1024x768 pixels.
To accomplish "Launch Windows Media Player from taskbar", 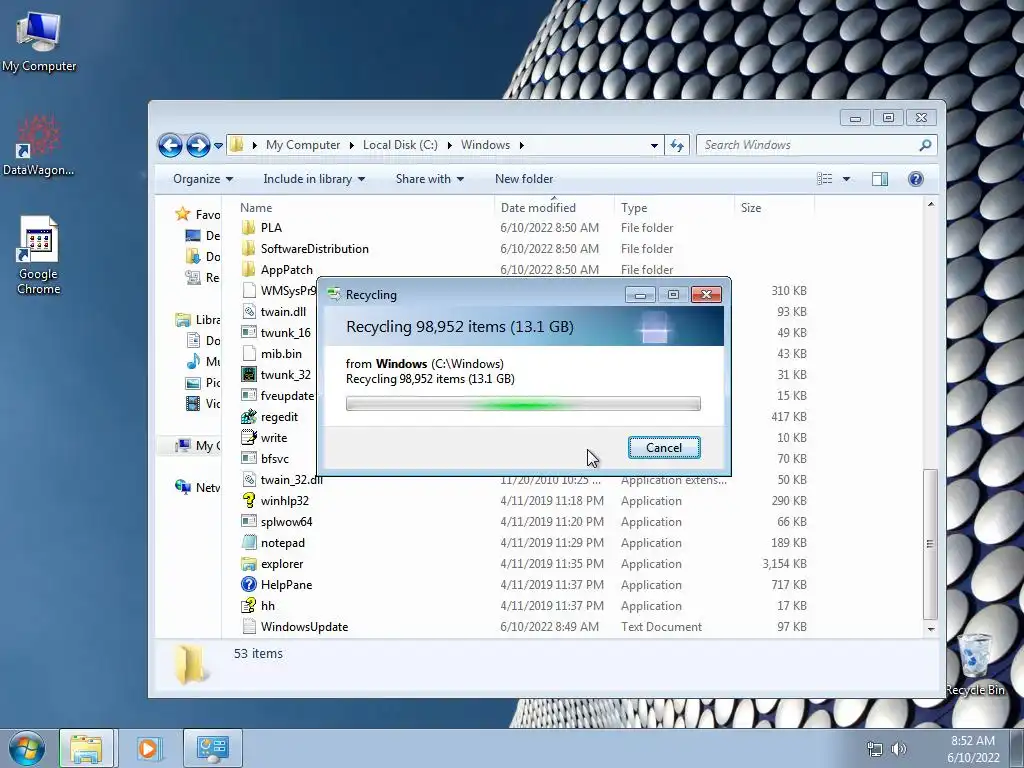I will (148, 748).
